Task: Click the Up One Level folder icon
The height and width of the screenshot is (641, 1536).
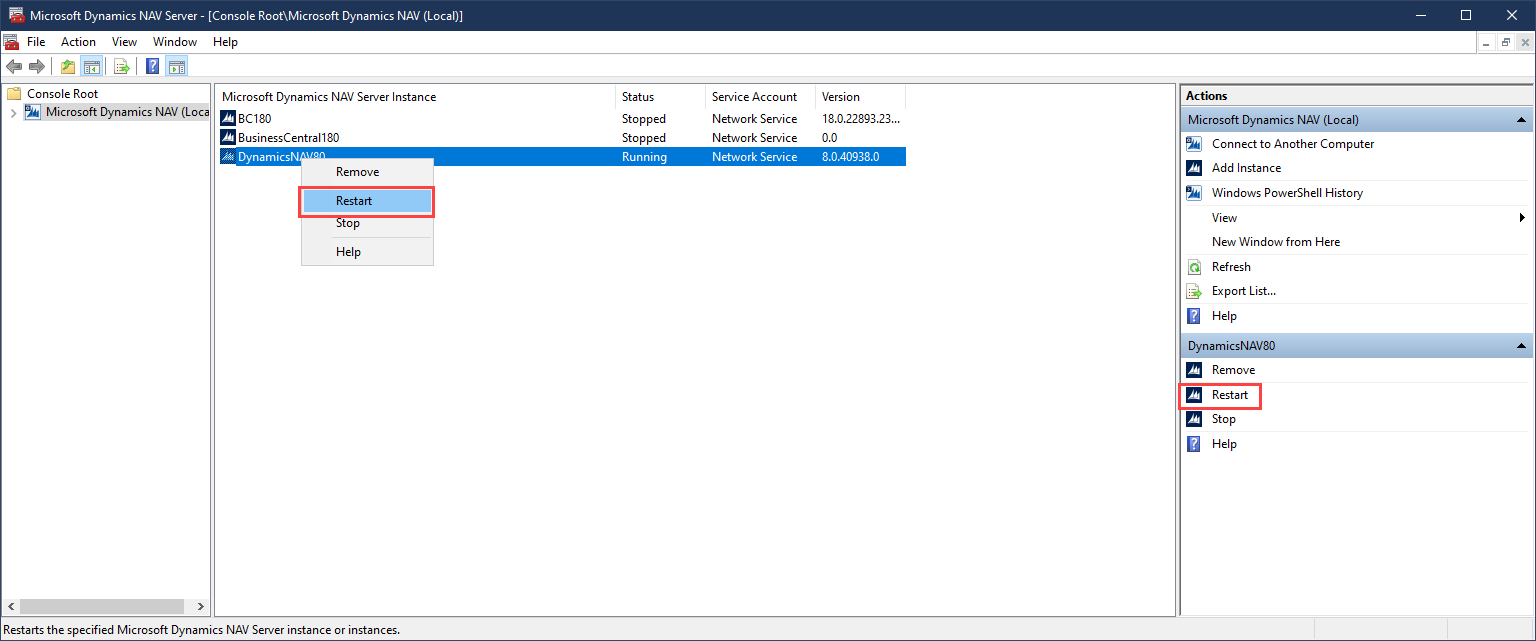Action: tap(68, 67)
